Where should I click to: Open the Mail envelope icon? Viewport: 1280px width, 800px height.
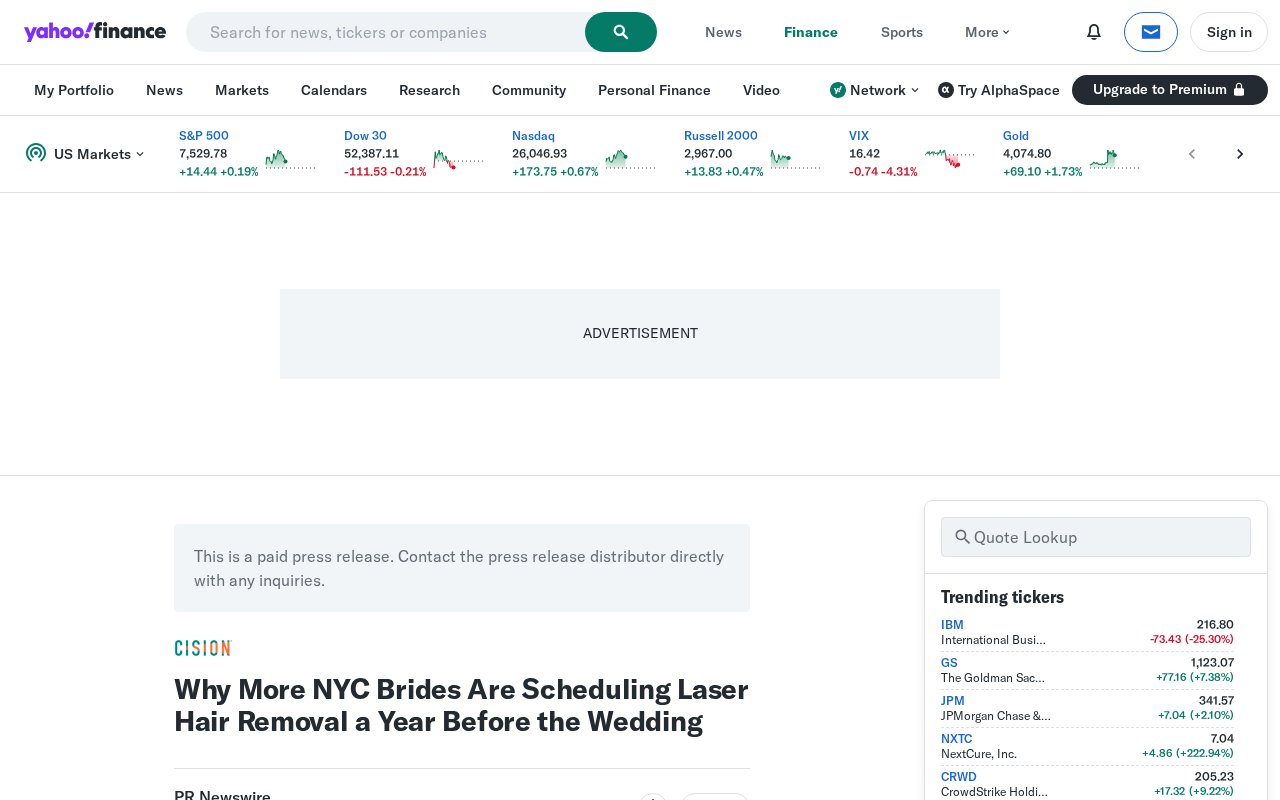1151,32
